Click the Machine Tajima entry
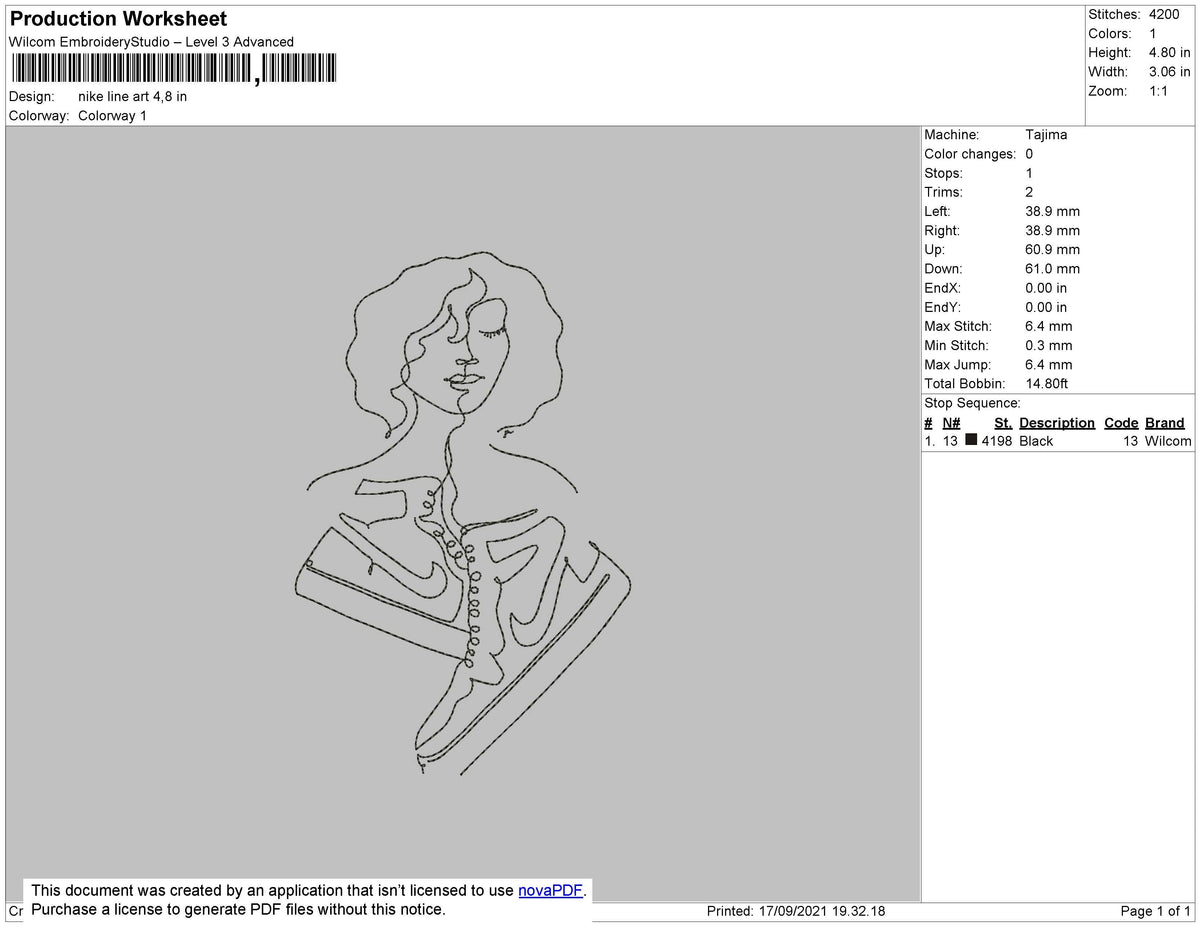This screenshot has height=927, width=1200. [1046, 135]
